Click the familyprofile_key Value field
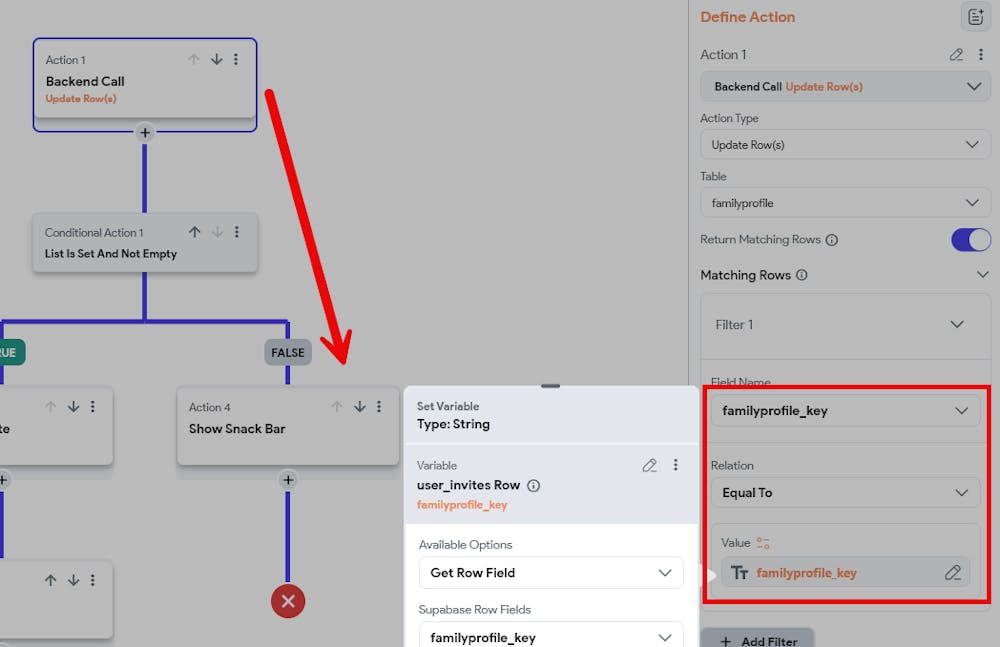 [x=845, y=572]
